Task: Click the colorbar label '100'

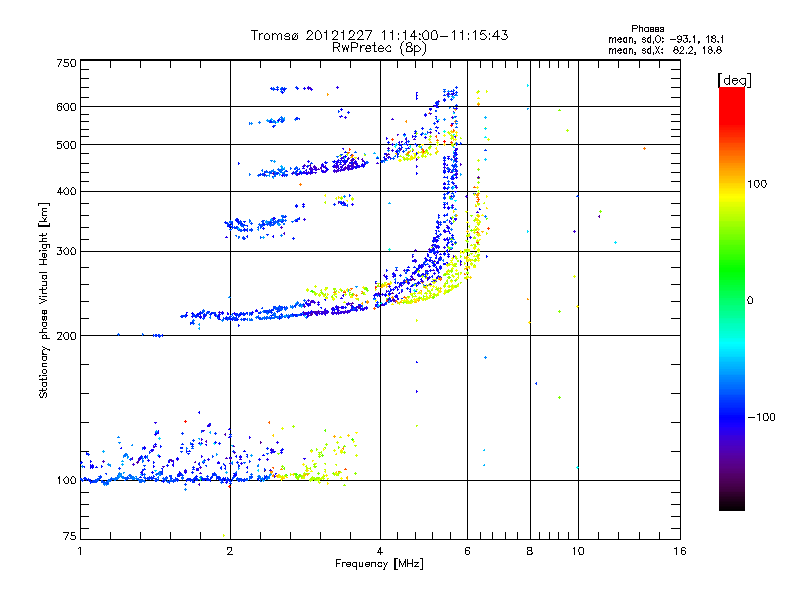Action: coord(757,184)
